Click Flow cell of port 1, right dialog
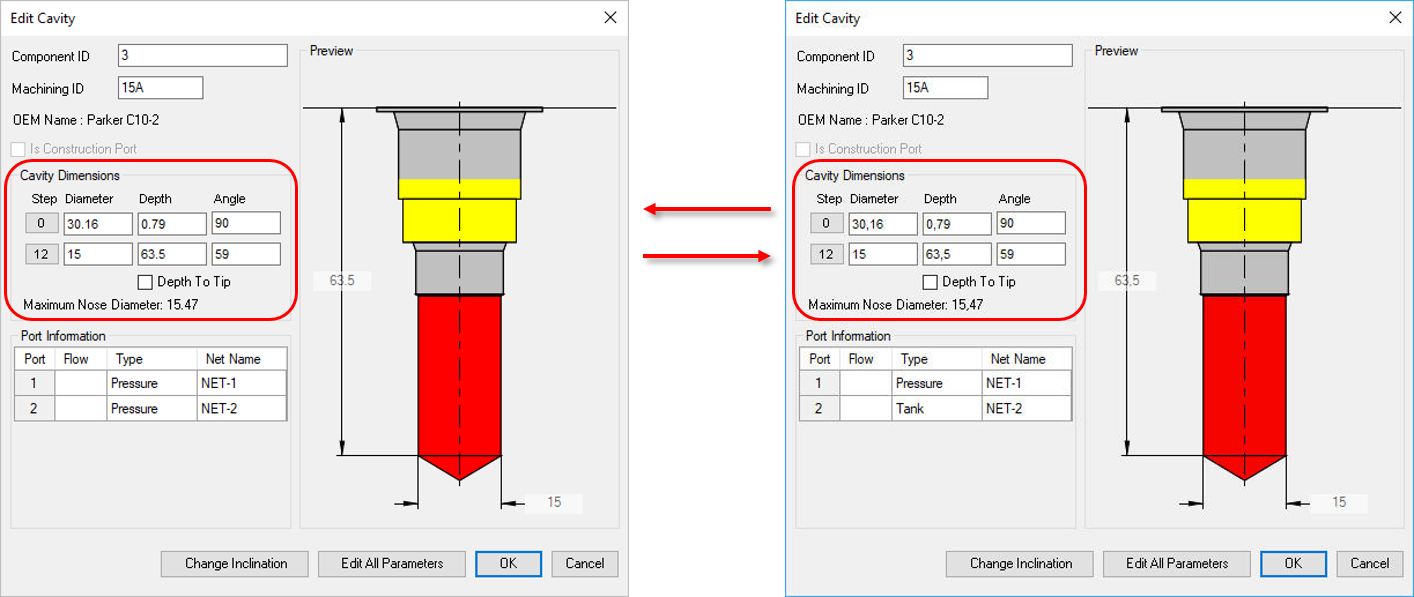The height and width of the screenshot is (597, 1414). [866, 383]
